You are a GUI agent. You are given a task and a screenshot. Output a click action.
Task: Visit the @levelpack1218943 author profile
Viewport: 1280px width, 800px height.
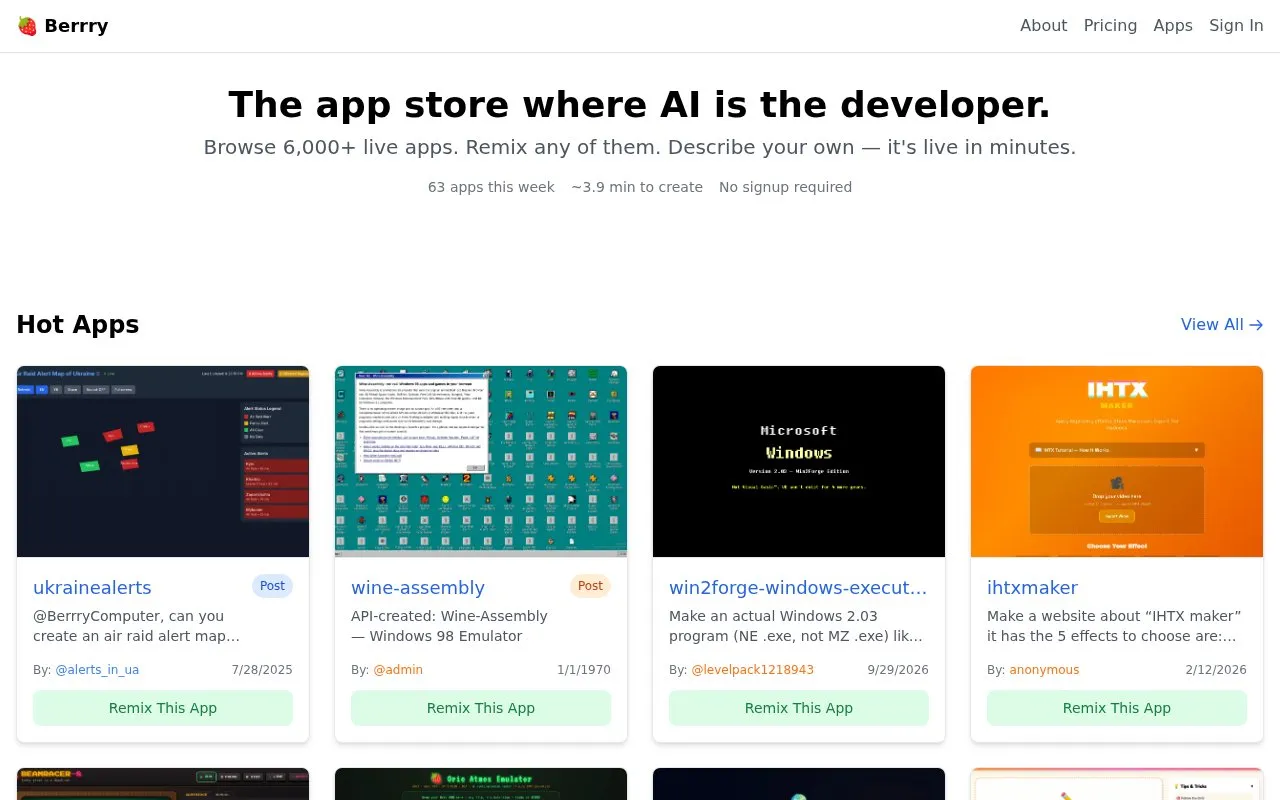click(x=752, y=670)
